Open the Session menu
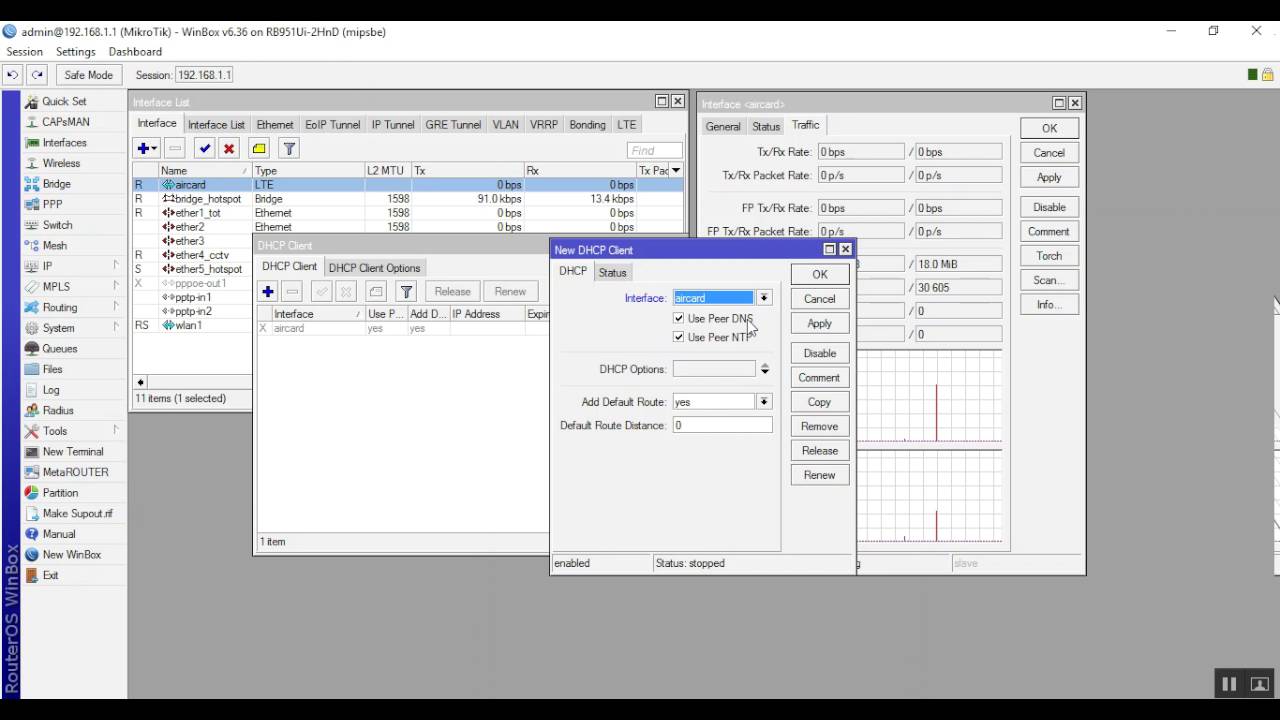 [24, 52]
